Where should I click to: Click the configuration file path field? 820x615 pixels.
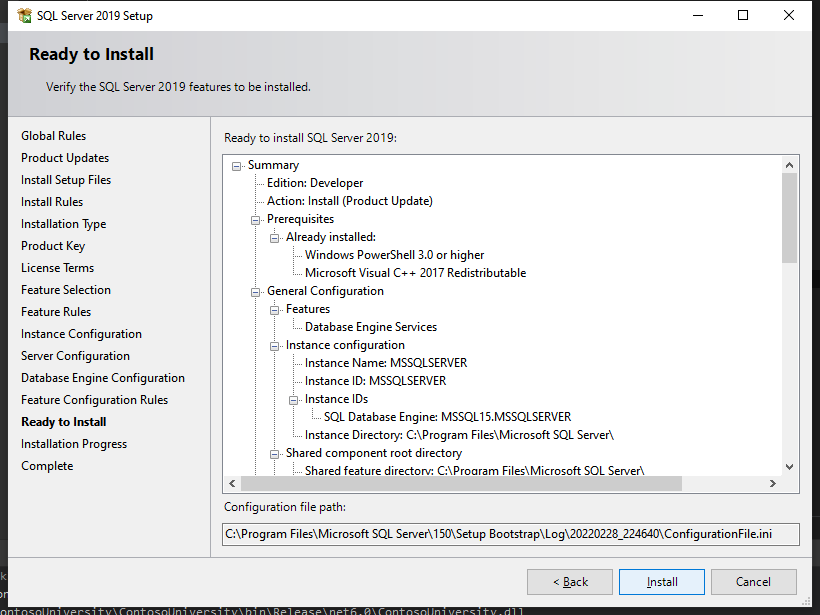click(510, 534)
